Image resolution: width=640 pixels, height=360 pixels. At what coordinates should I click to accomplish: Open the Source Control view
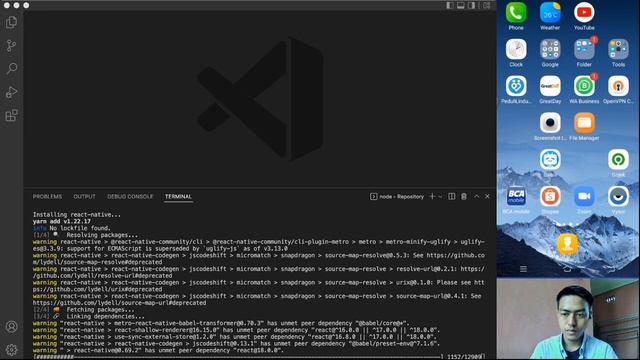coord(11,45)
